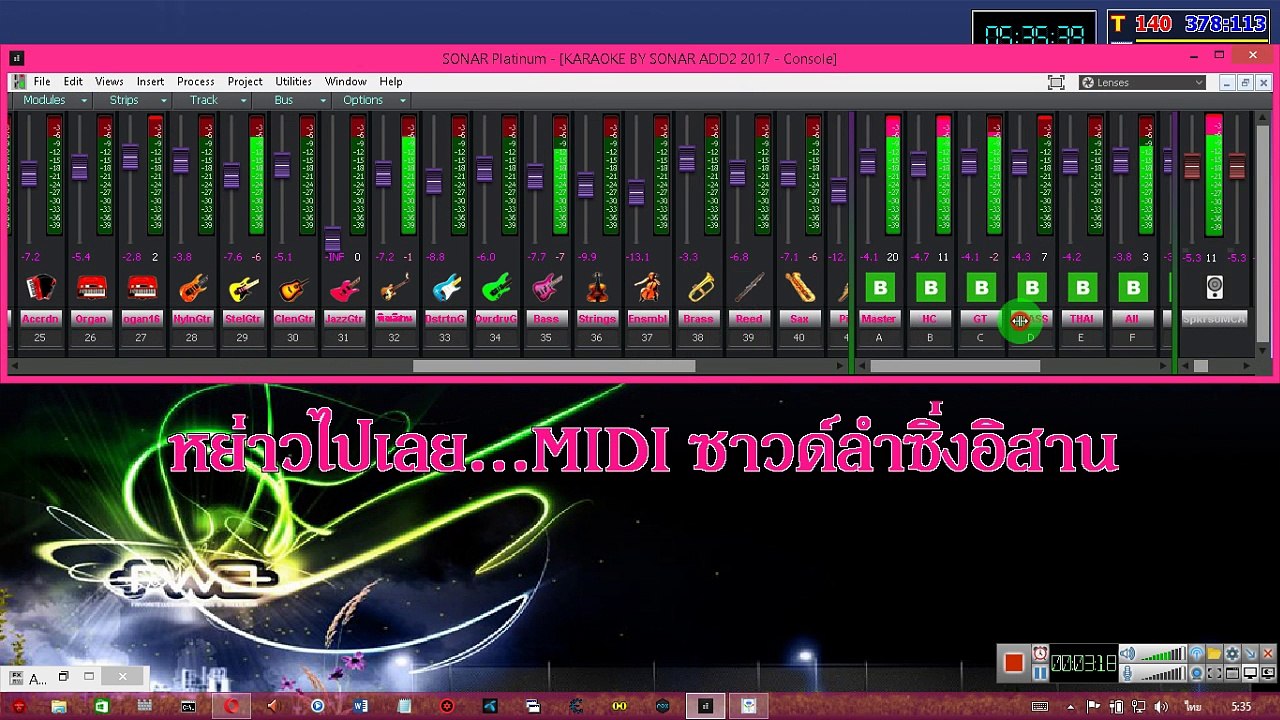
Task: Select the JazzGtr pink guitar icon
Action: (x=344, y=288)
